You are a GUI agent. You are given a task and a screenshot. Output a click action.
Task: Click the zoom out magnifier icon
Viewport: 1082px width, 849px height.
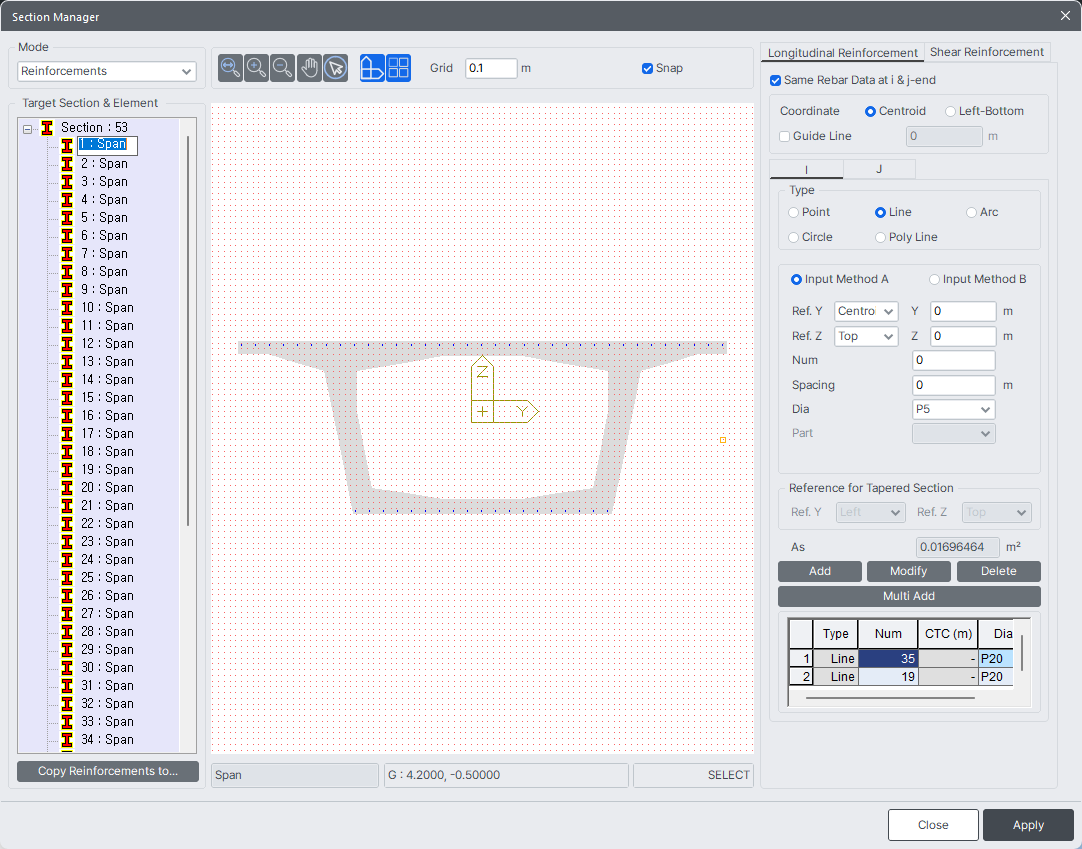tap(283, 68)
